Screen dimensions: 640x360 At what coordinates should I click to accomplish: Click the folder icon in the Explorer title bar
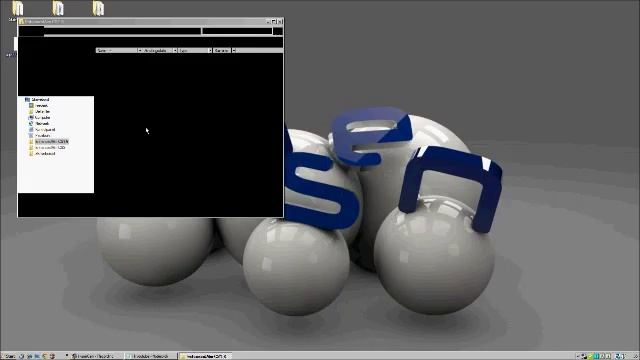22,21
